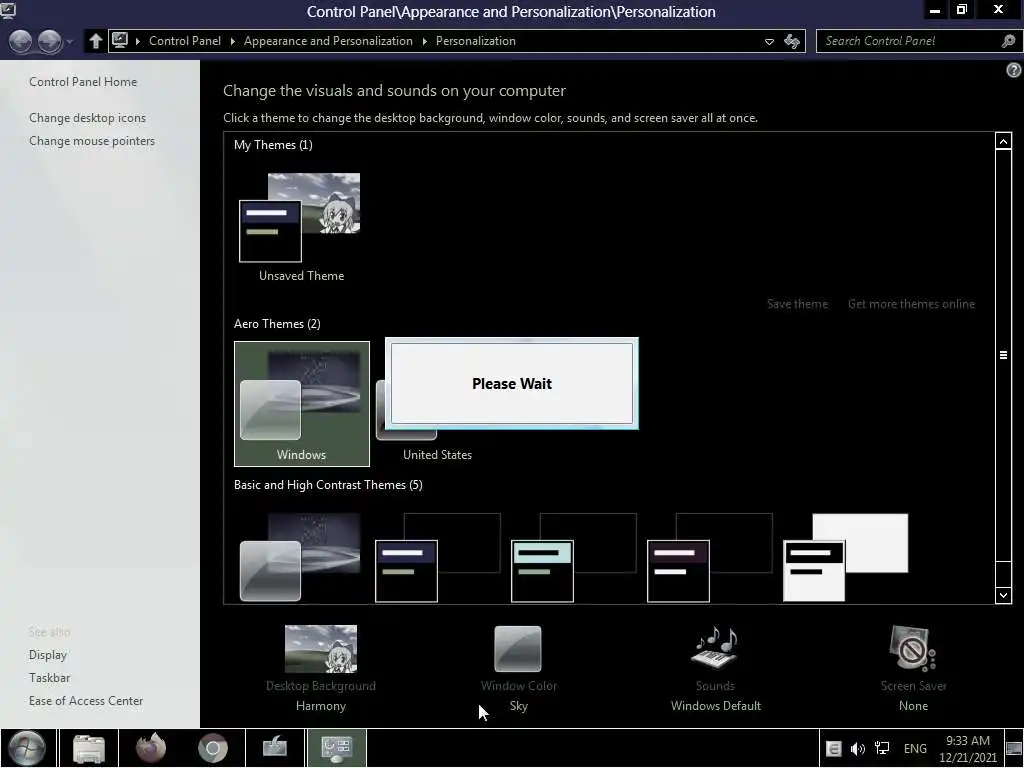The height and width of the screenshot is (768, 1024).
Task: Expand the breadcrumb arrow before Control Panel
Action: pyautogui.click(x=138, y=41)
